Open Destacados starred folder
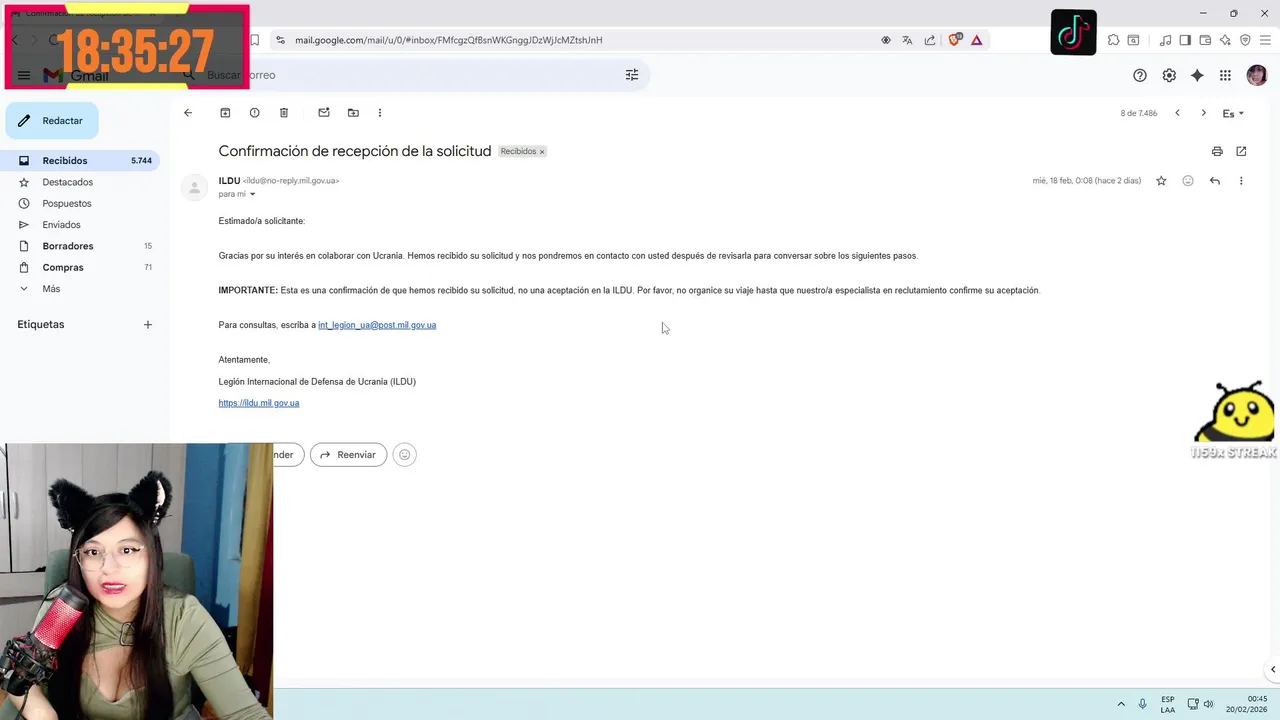The width and height of the screenshot is (1280, 720). (x=67, y=182)
